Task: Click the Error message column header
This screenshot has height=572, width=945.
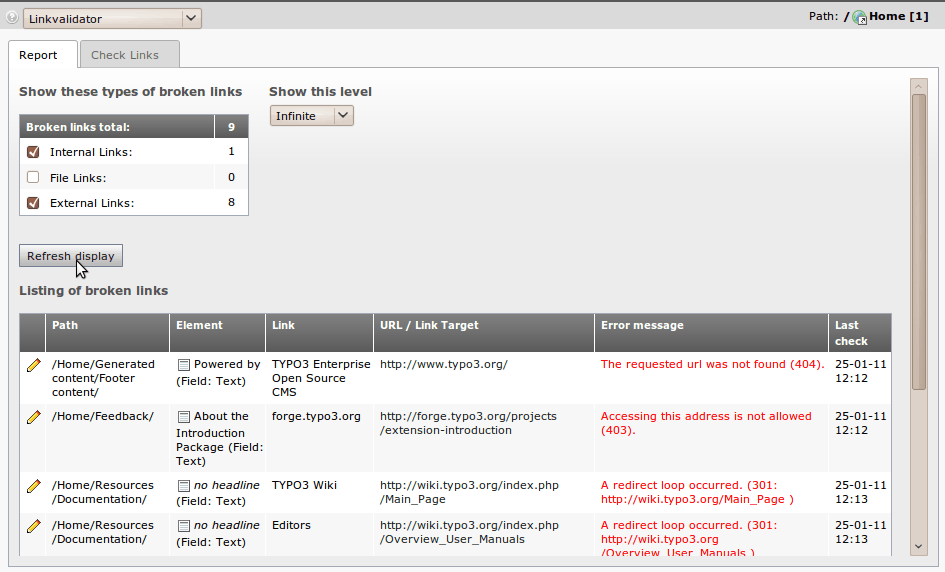Action: (x=642, y=325)
